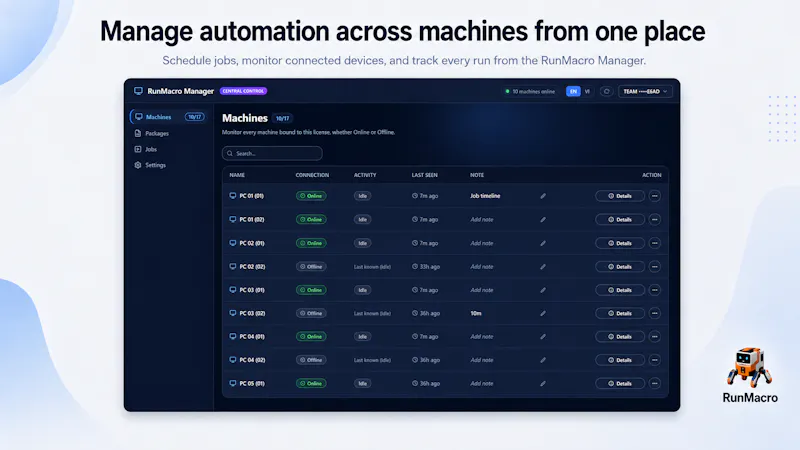Screen dimensions: 800x450
Task: Edit note pencil for PC 01 (01)
Action: pos(543,196)
